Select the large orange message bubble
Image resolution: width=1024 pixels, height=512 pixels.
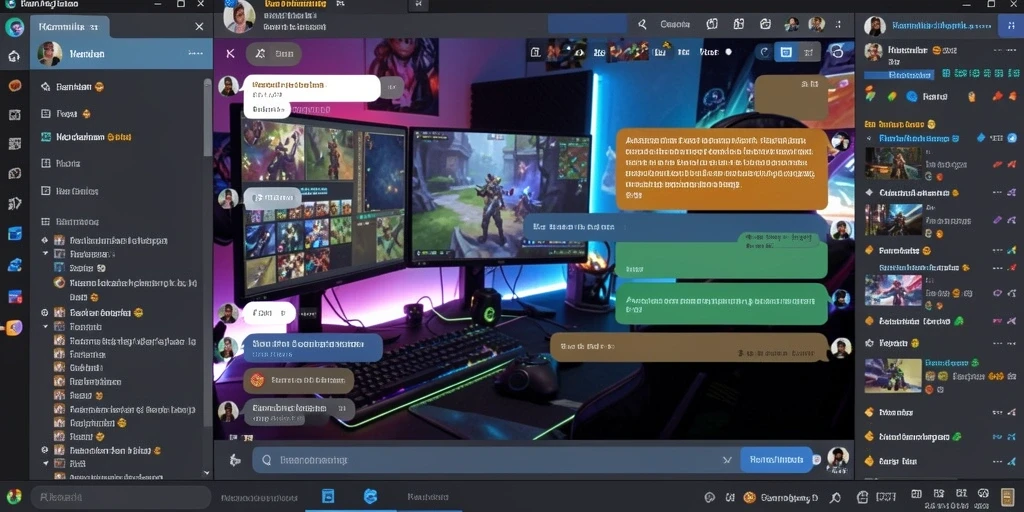point(722,169)
